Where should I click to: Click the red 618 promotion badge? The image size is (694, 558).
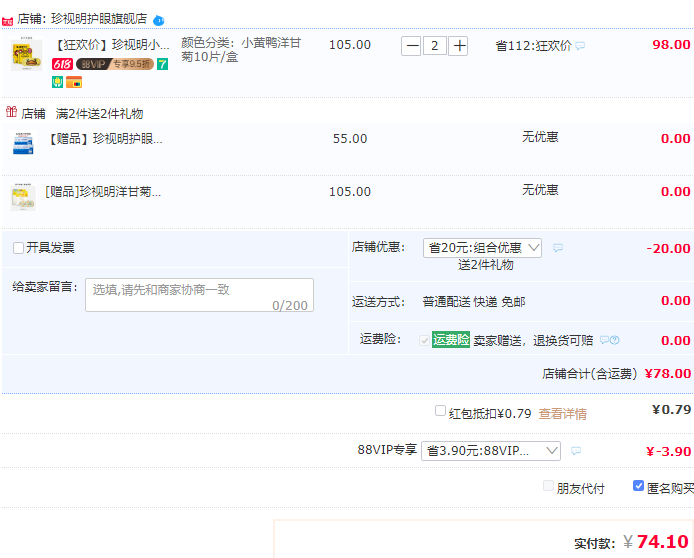62,64
